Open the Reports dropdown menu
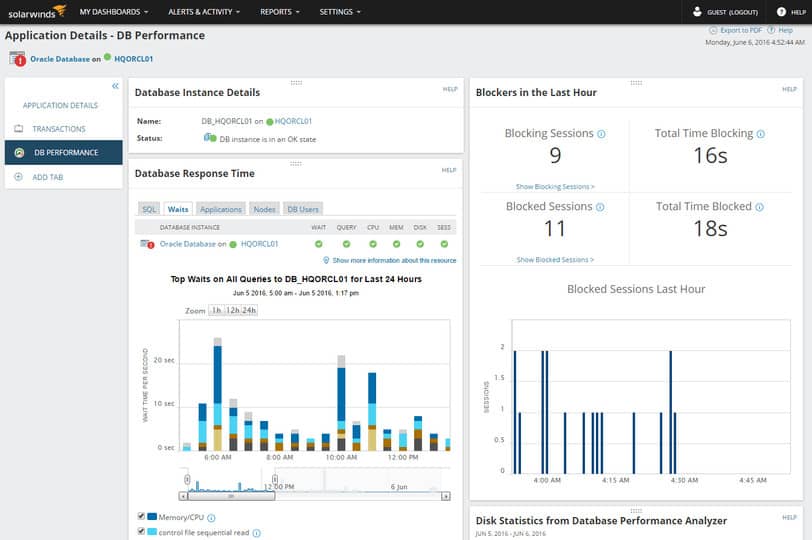812x540 pixels. pyautogui.click(x=280, y=11)
